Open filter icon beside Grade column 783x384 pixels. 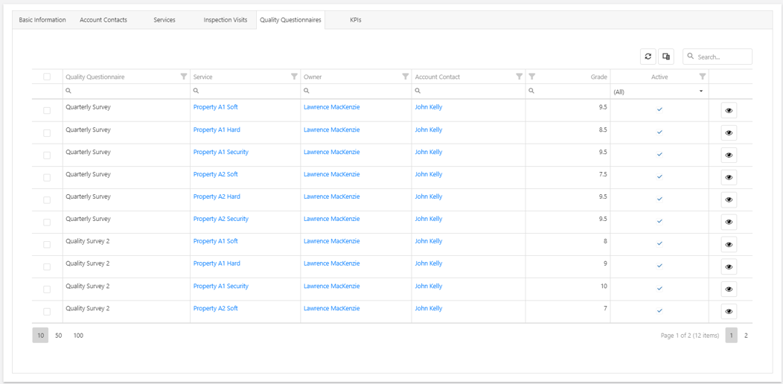click(x=532, y=76)
